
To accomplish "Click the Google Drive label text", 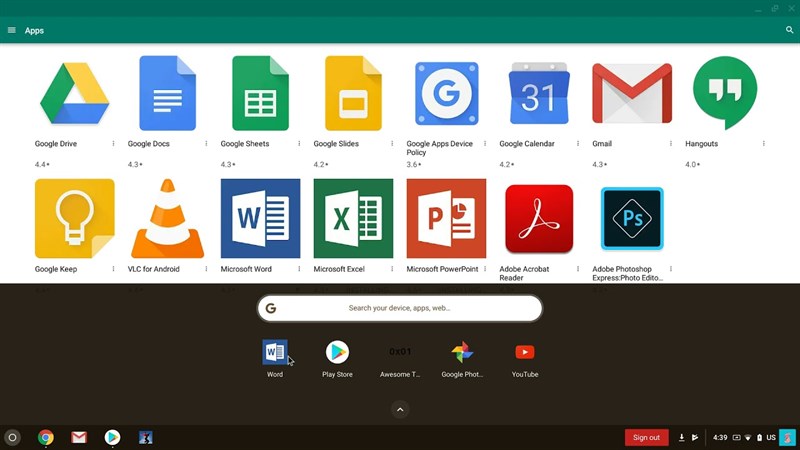I will coord(56,143).
